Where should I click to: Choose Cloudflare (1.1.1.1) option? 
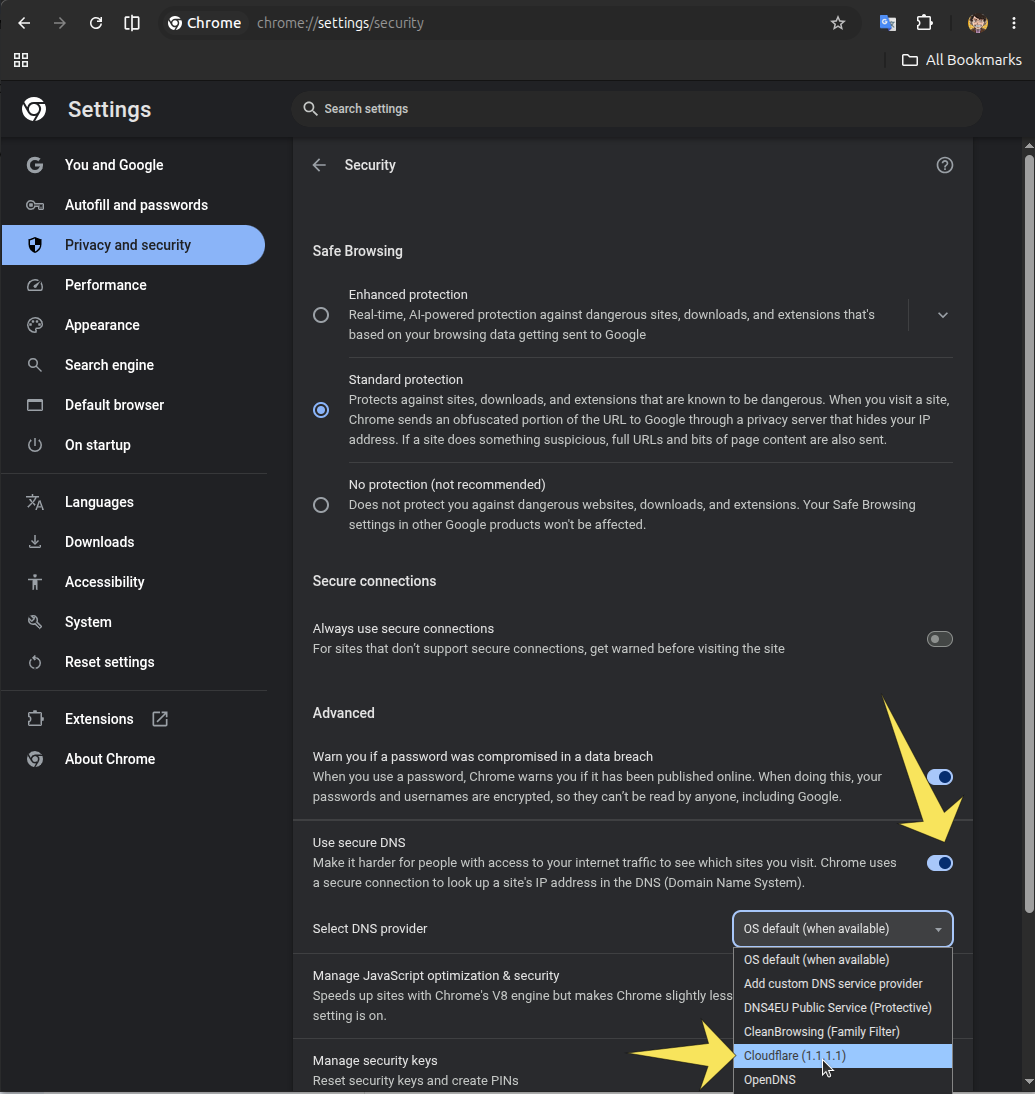tap(842, 1056)
